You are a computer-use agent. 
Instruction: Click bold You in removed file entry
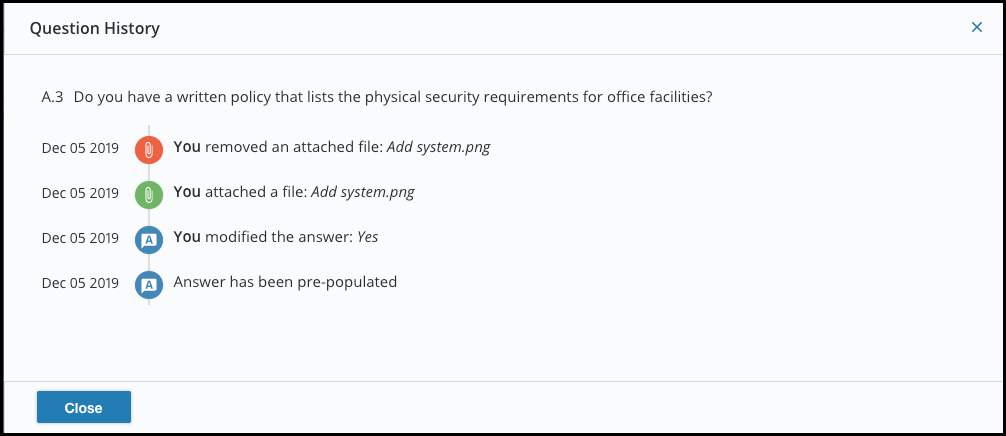tap(187, 147)
